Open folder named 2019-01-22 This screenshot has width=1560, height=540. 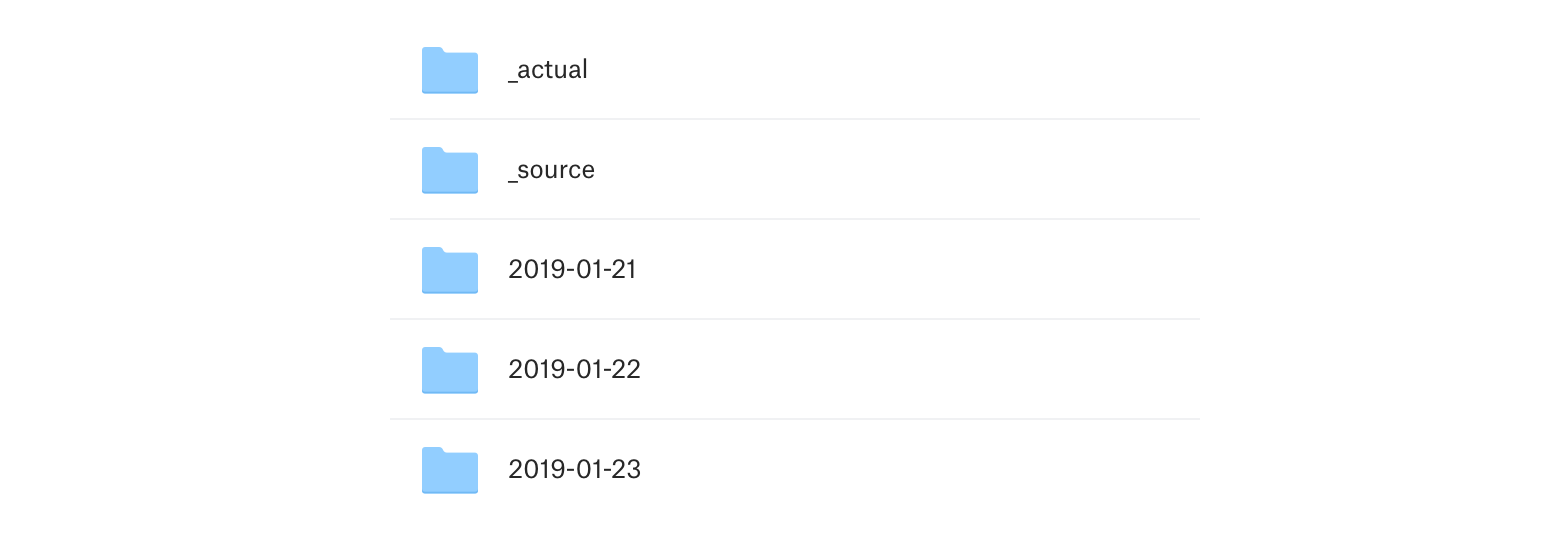pos(574,370)
